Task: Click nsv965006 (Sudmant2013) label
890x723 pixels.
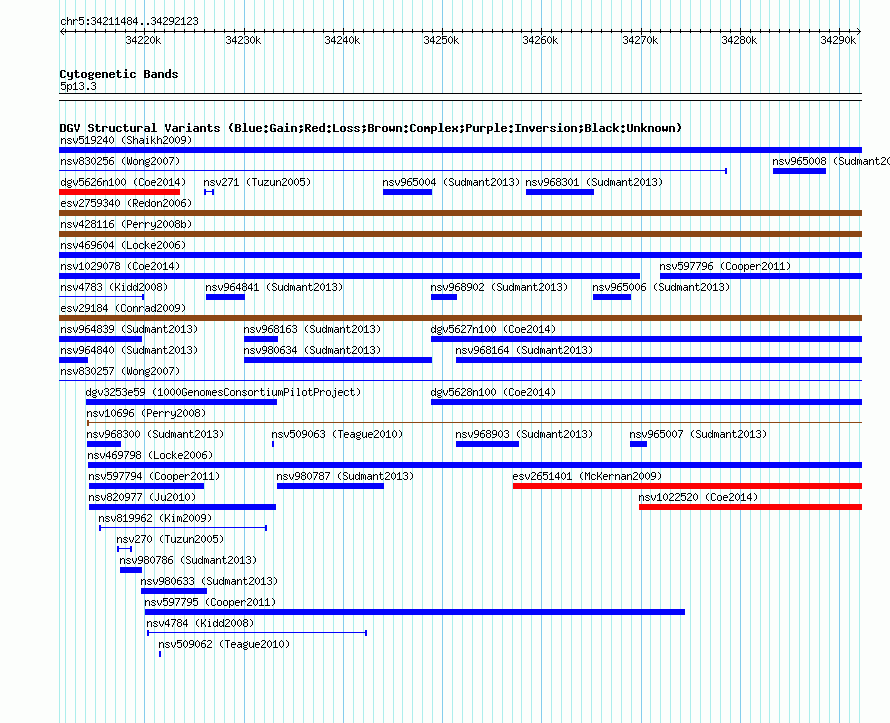Action: (661, 287)
